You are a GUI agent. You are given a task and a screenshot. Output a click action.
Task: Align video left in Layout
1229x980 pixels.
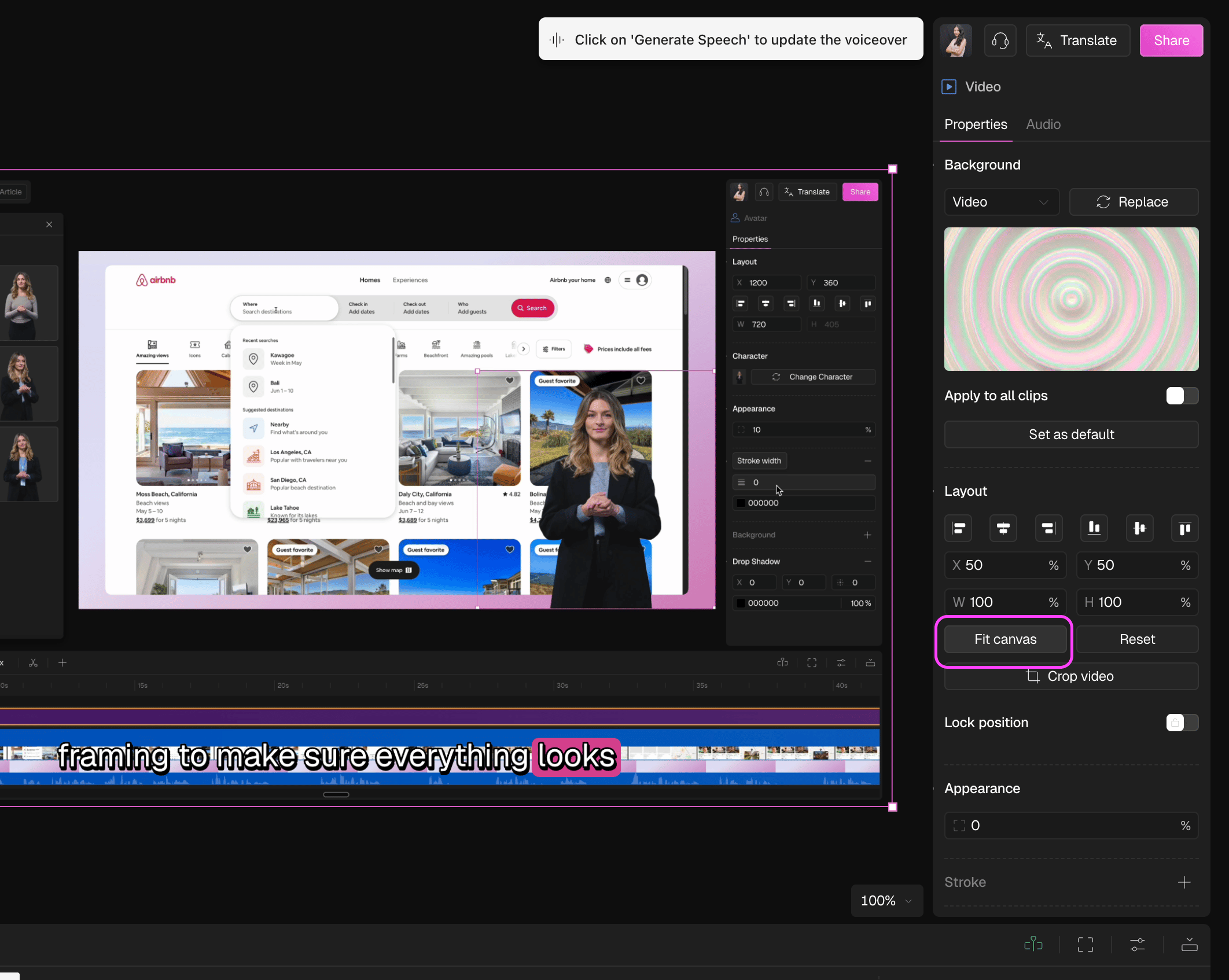pos(958,528)
